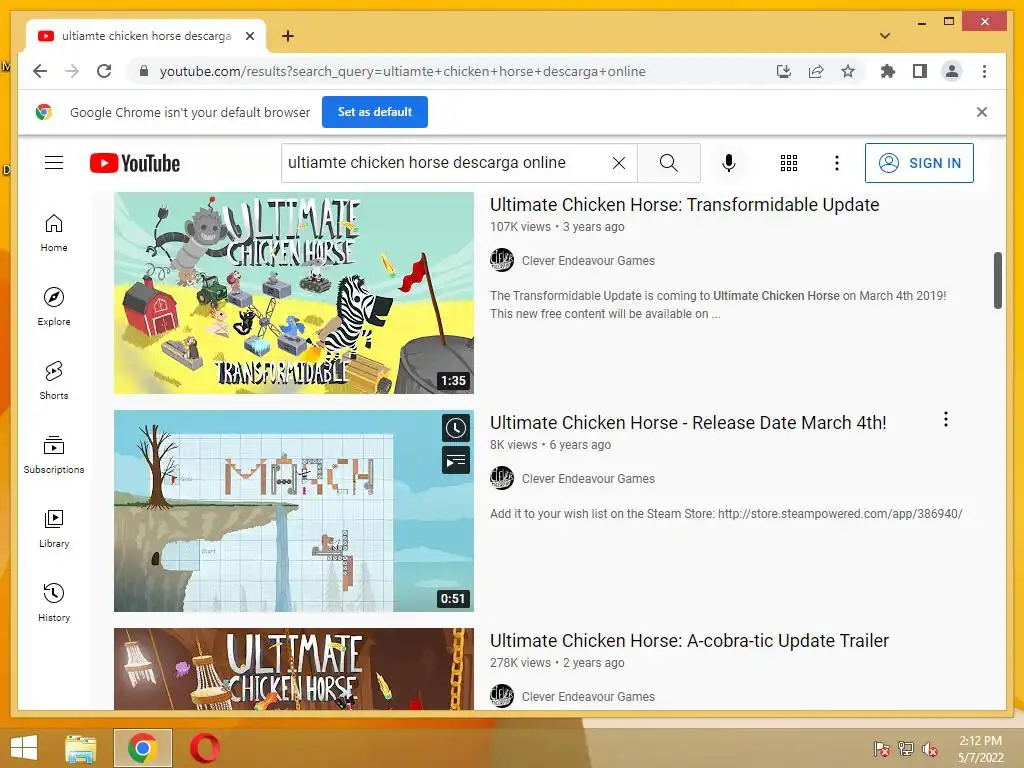Screen dimensions: 1024x768
Task: Click Steam Store description of Release video
Action: pyautogui.click(x=726, y=513)
